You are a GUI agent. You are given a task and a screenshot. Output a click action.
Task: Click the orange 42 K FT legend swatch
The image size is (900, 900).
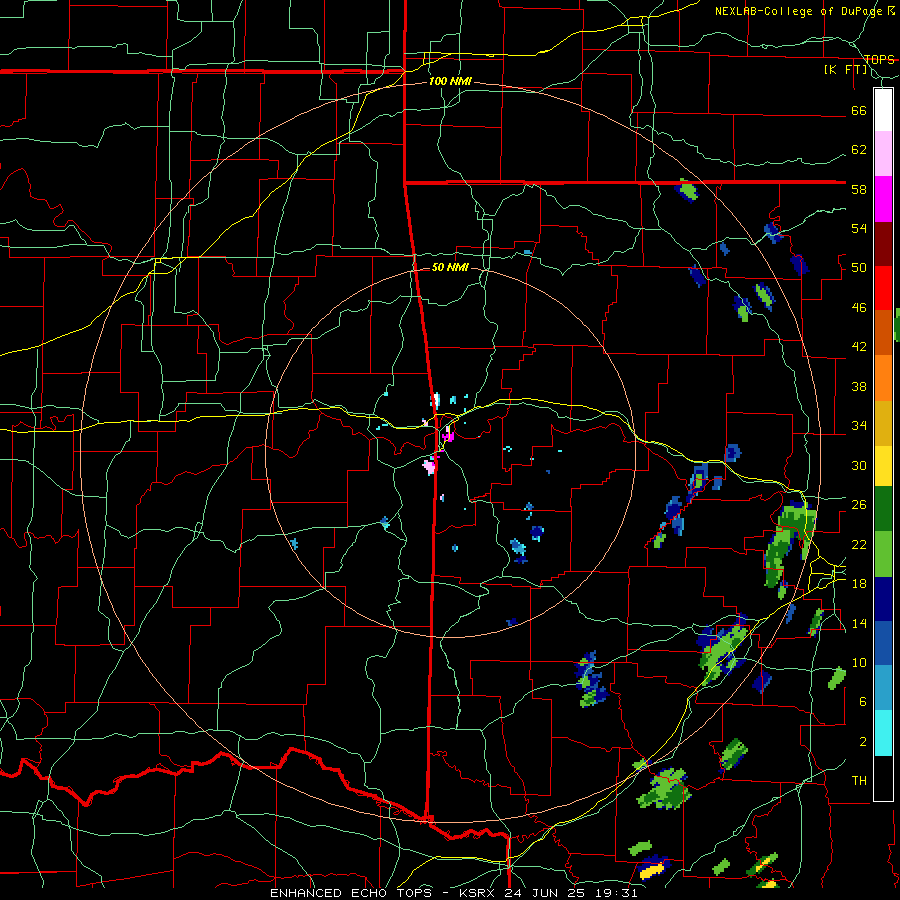883,378
